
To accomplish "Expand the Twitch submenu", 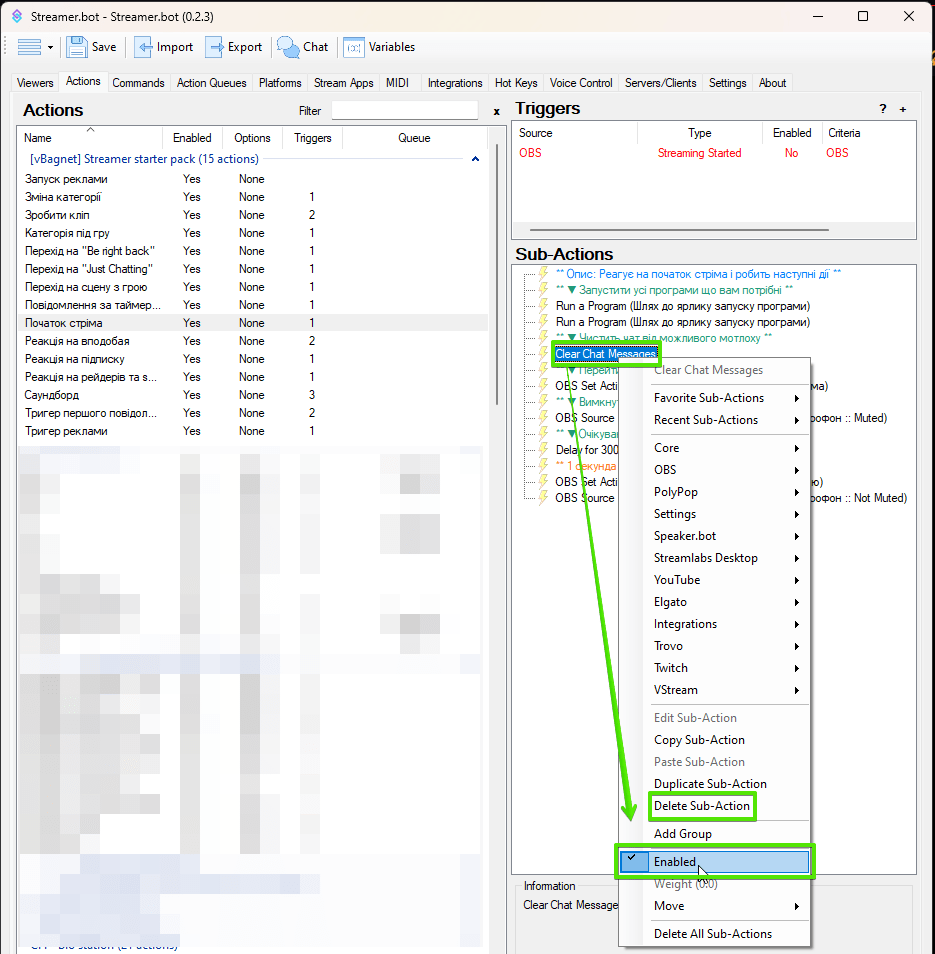I will click(x=726, y=668).
